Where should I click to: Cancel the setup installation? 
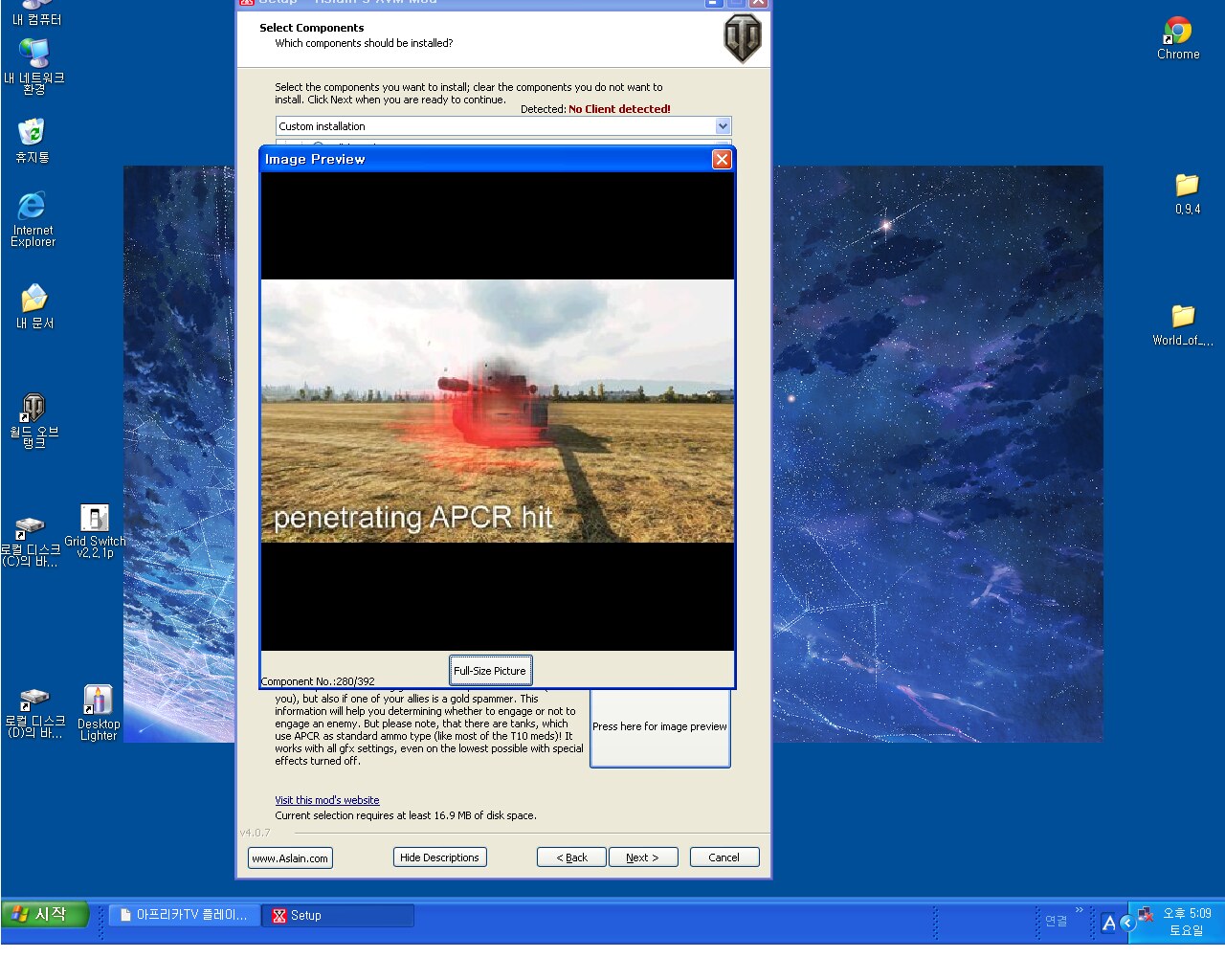[x=724, y=857]
